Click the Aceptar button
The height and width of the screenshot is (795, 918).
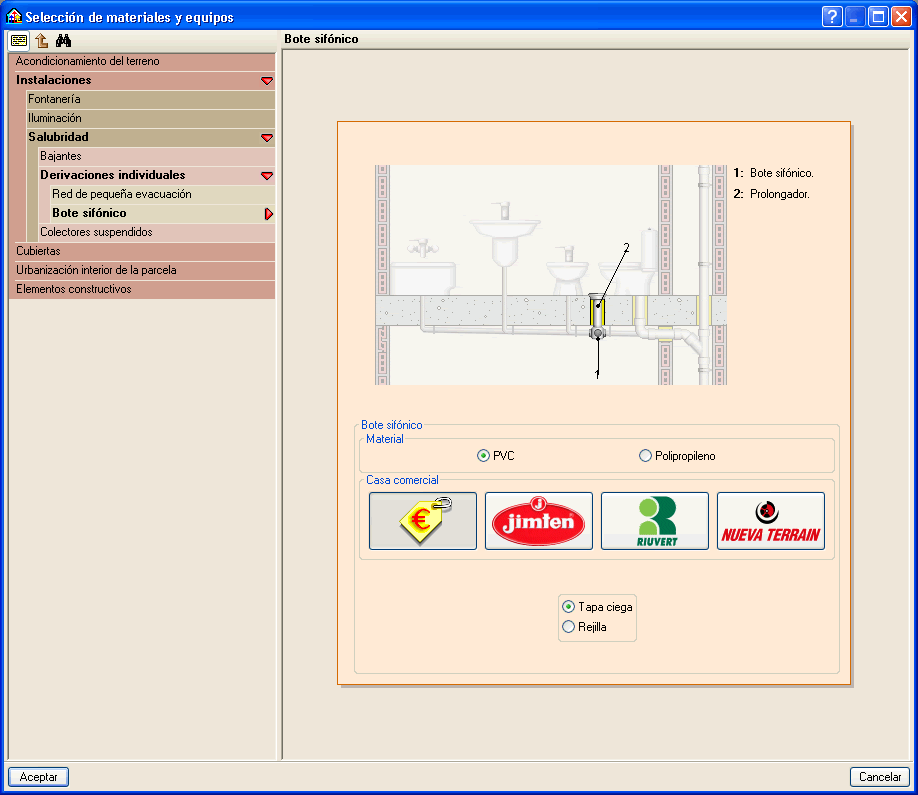click(38, 777)
